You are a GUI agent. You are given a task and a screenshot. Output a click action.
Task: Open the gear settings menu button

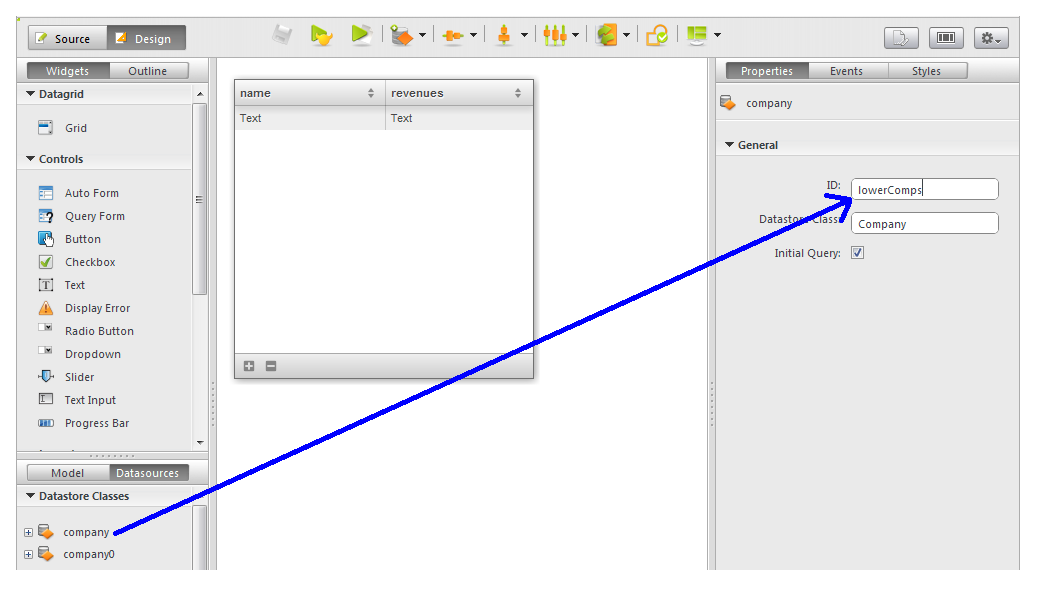(x=991, y=38)
